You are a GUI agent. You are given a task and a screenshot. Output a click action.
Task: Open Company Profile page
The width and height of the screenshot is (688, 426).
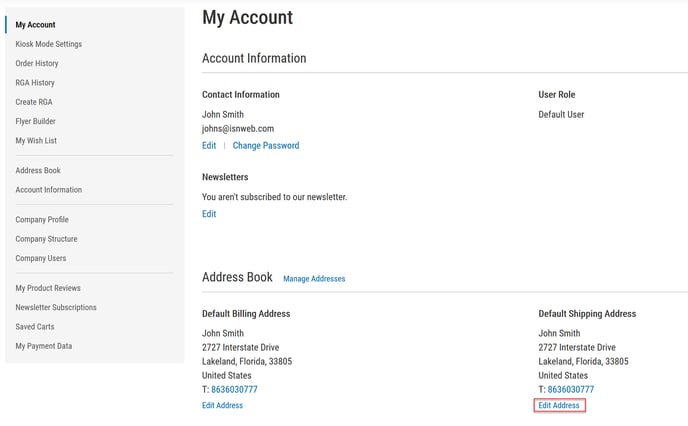42,220
